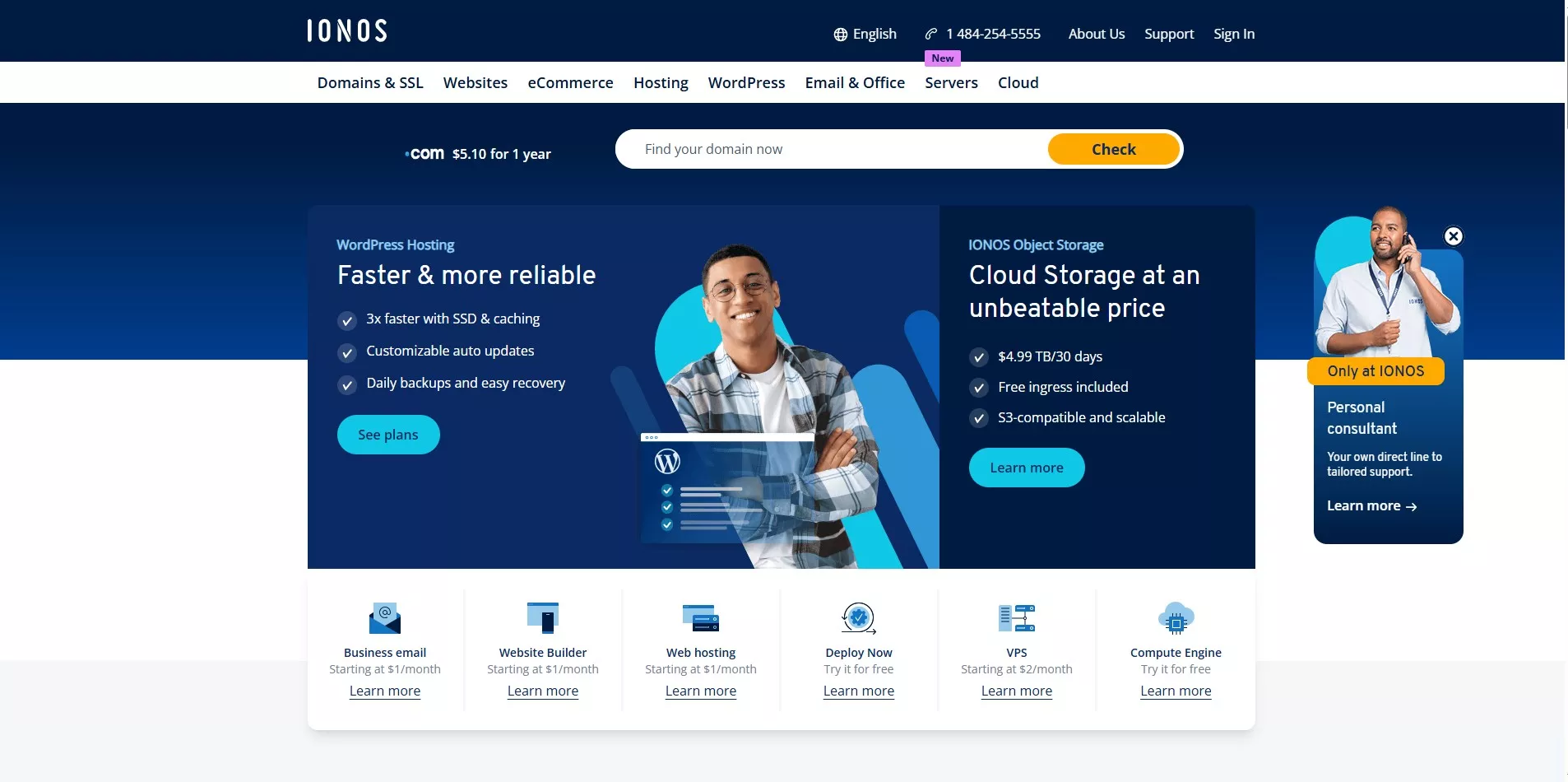The height and width of the screenshot is (782, 1568).
Task: Follow Learn more under VPS
Action: [x=1016, y=691]
